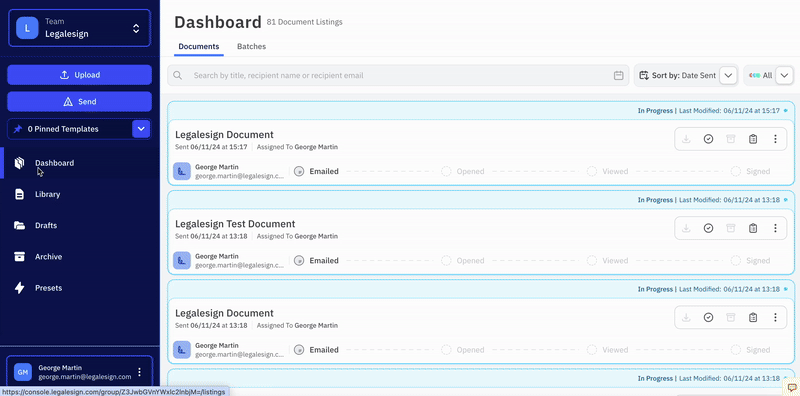Open Archive in the sidebar
Viewport: 800px width, 396px height.
pyautogui.click(x=48, y=257)
